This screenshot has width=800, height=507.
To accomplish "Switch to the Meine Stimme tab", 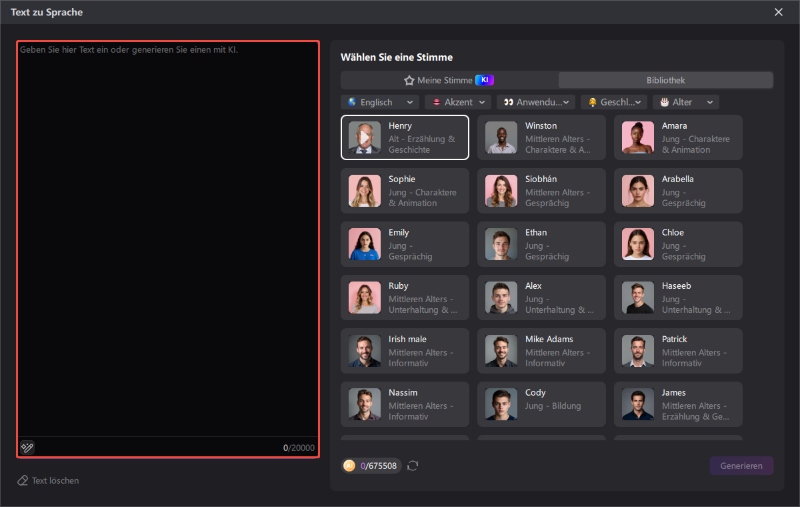I will click(x=448, y=80).
